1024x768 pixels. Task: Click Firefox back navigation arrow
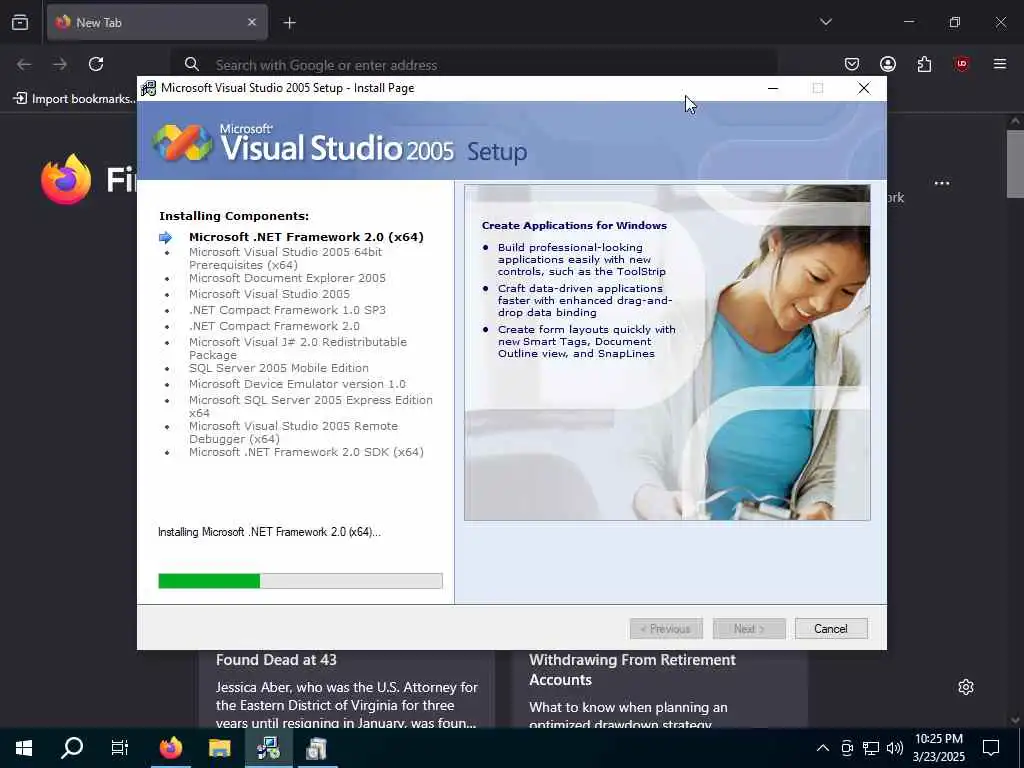[x=24, y=64]
